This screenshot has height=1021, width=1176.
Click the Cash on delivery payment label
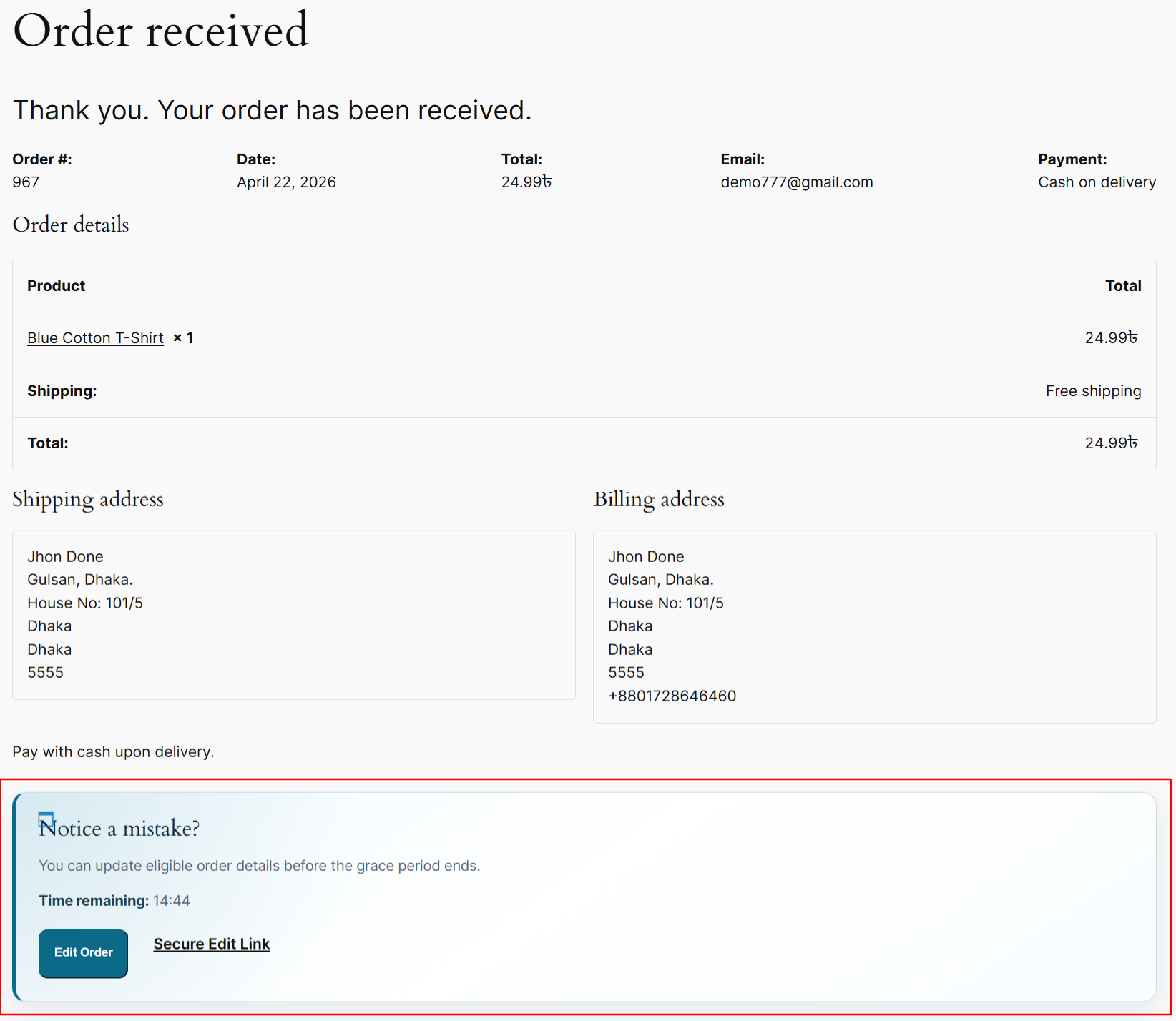click(x=1097, y=182)
